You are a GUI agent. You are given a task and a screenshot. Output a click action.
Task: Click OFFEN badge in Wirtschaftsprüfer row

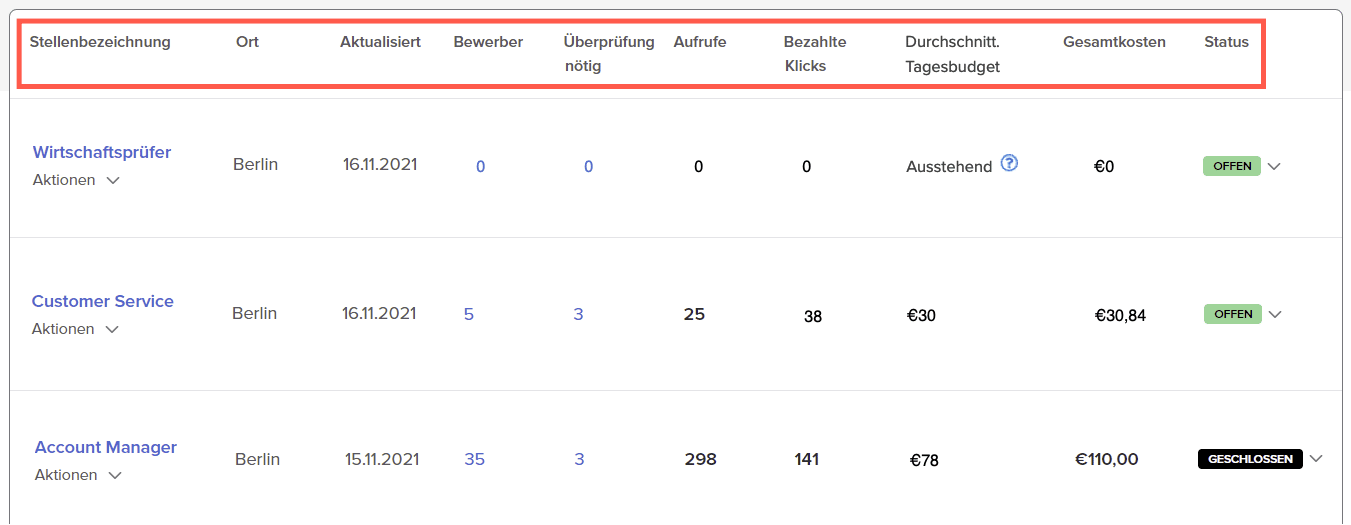(x=1232, y=166)
